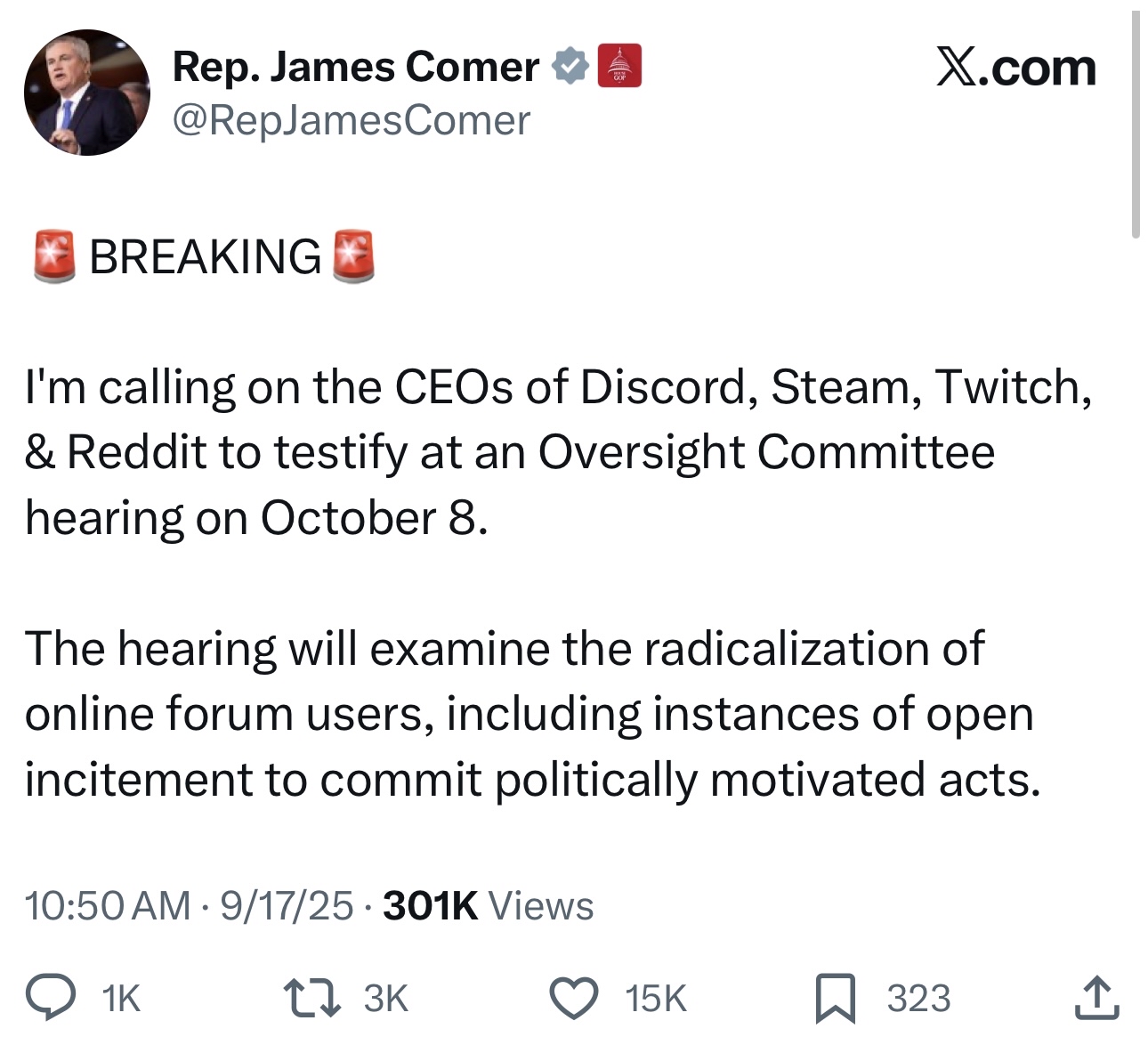
Task: Click the vertical scrollbar on the right edge
Action: pos(1136,125)
